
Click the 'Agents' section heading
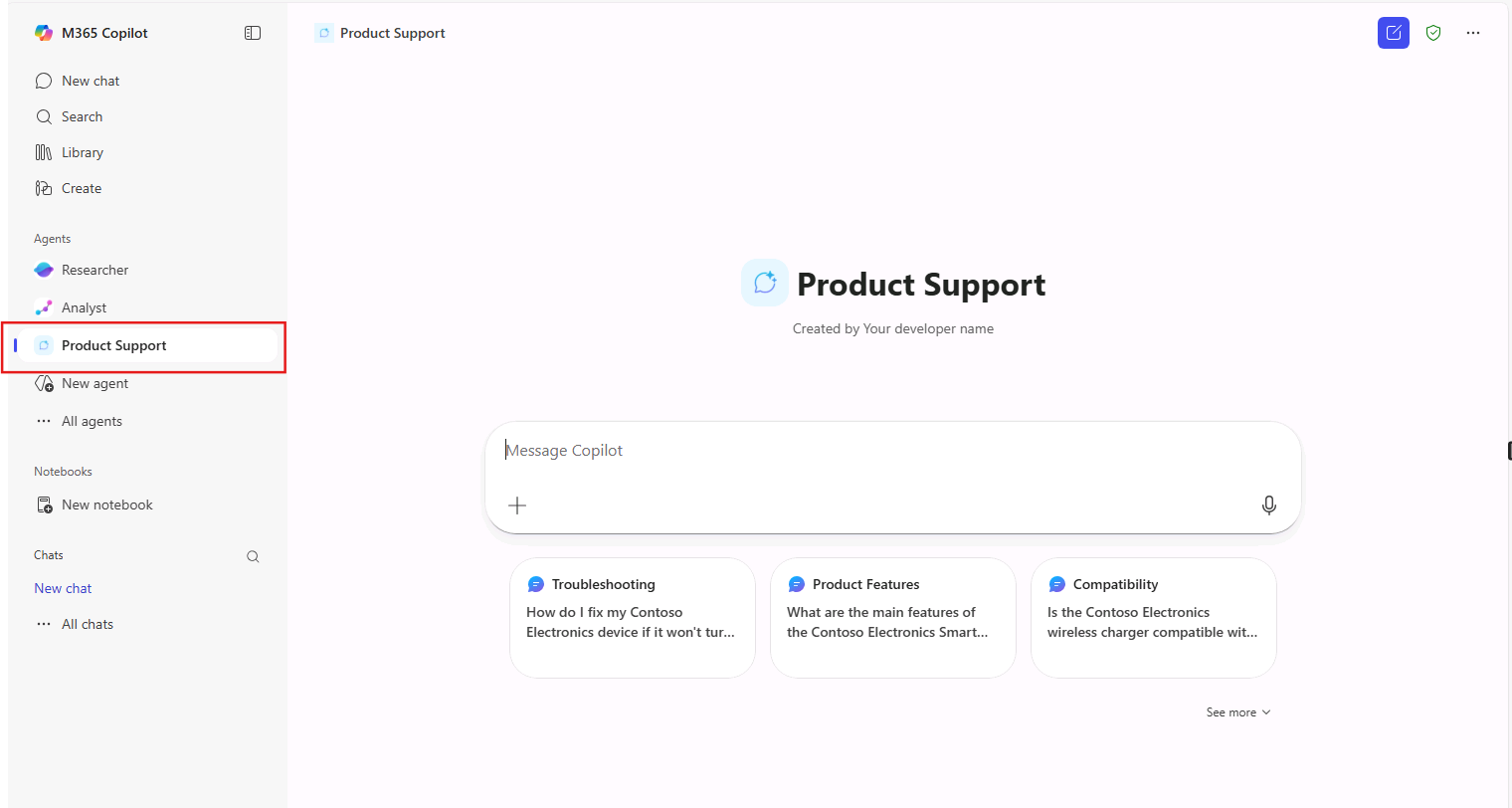point(53,239)
